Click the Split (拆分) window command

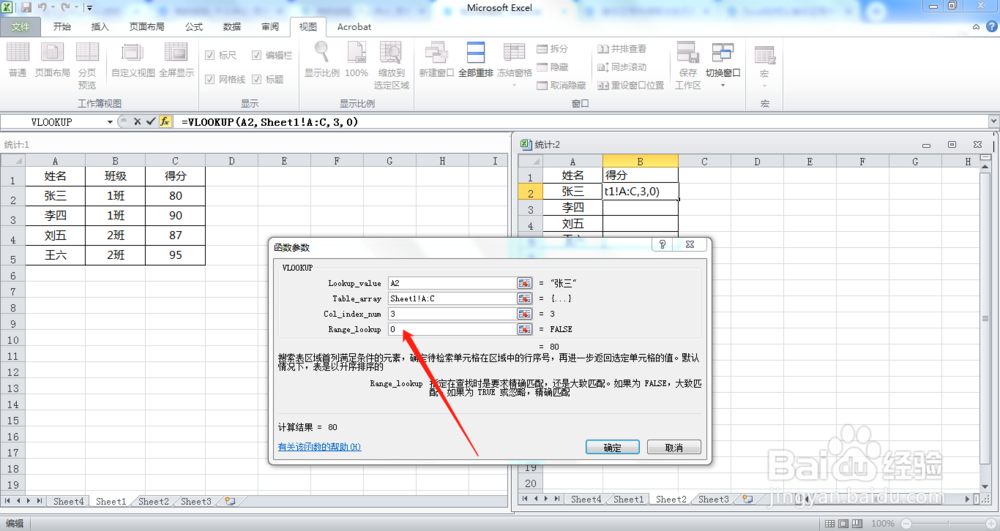coord(552,48)
